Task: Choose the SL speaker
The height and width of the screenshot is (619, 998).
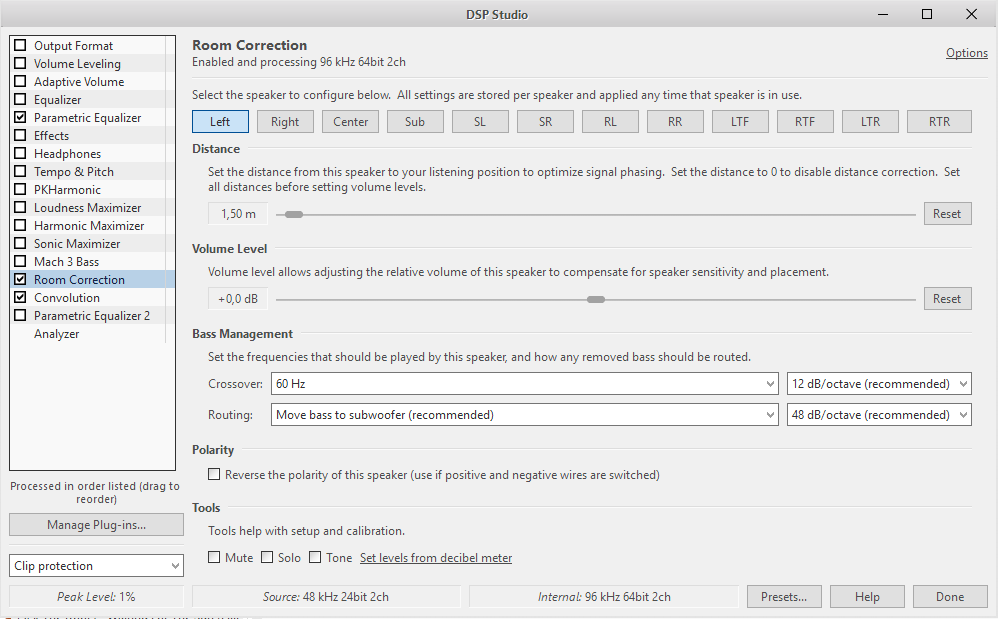Action: (x=480, y=122)
